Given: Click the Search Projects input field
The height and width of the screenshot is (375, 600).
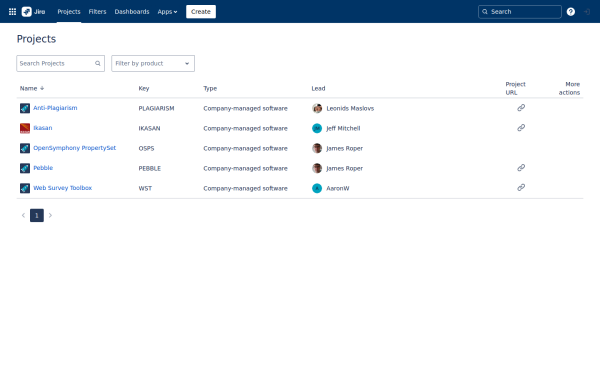Looking at the screenshot, I should tap(60, 64).
